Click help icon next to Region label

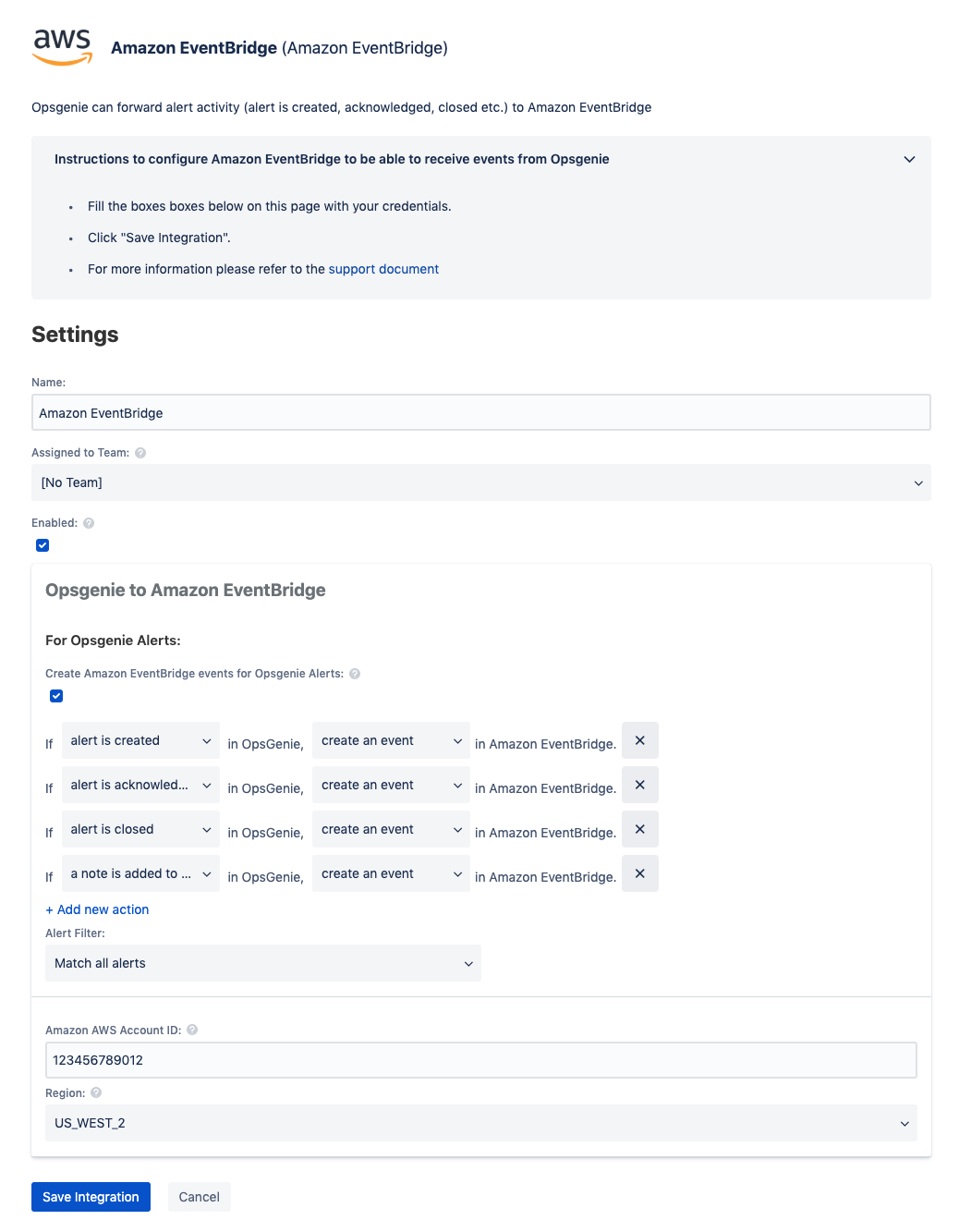(96, 1092)
